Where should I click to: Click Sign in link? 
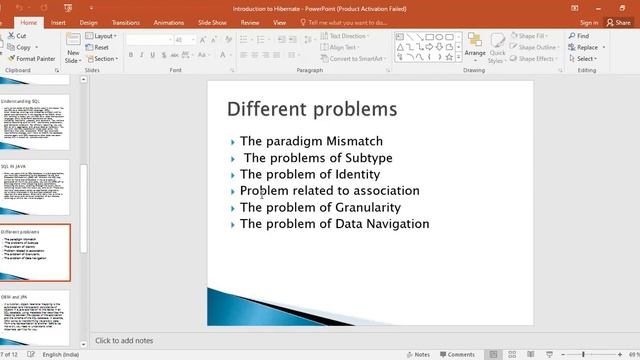589,23
